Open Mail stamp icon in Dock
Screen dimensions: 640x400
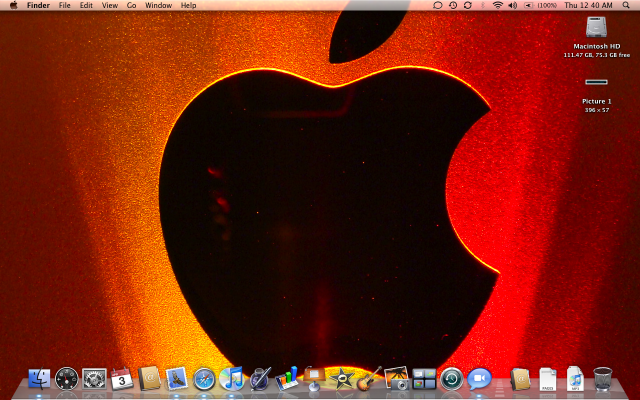(176, 379)
